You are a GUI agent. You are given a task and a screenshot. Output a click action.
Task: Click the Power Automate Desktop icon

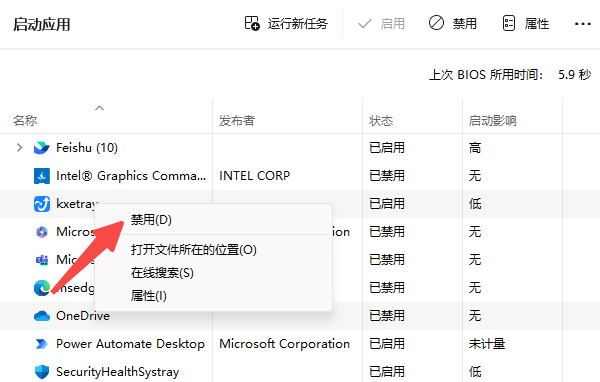click(x=42, y=344)
